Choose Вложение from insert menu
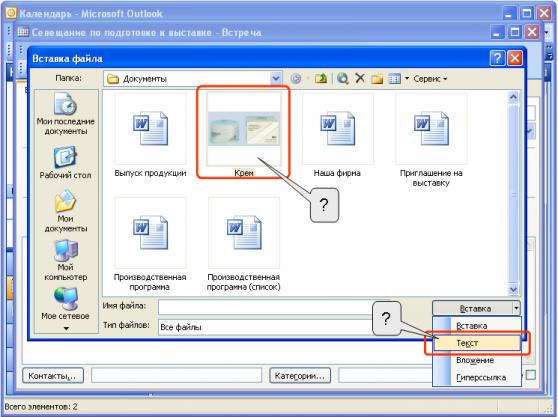 click(477, 360)
